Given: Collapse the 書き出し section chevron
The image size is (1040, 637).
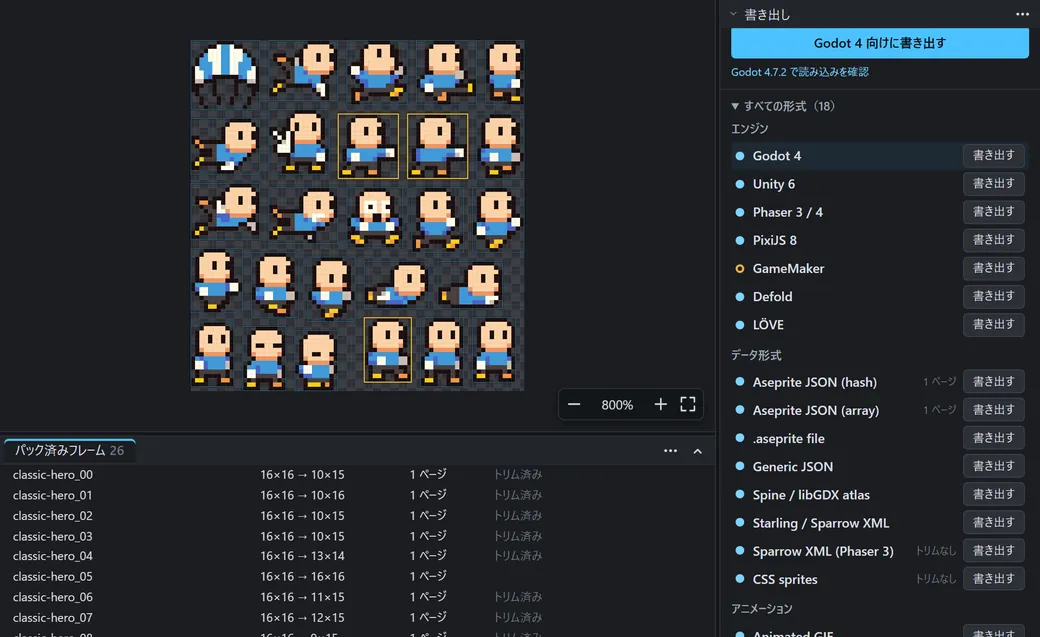Looking at the screenshot, I should tap(734, 14).
